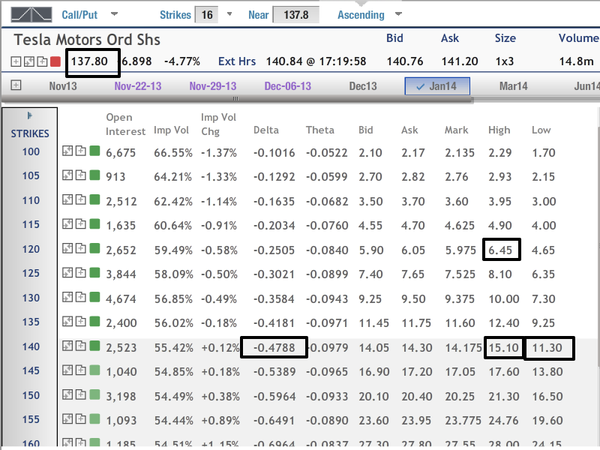Click chart icon in the 120 strike row
This screenshot has width=600, height=450.
tap(67, 248)
